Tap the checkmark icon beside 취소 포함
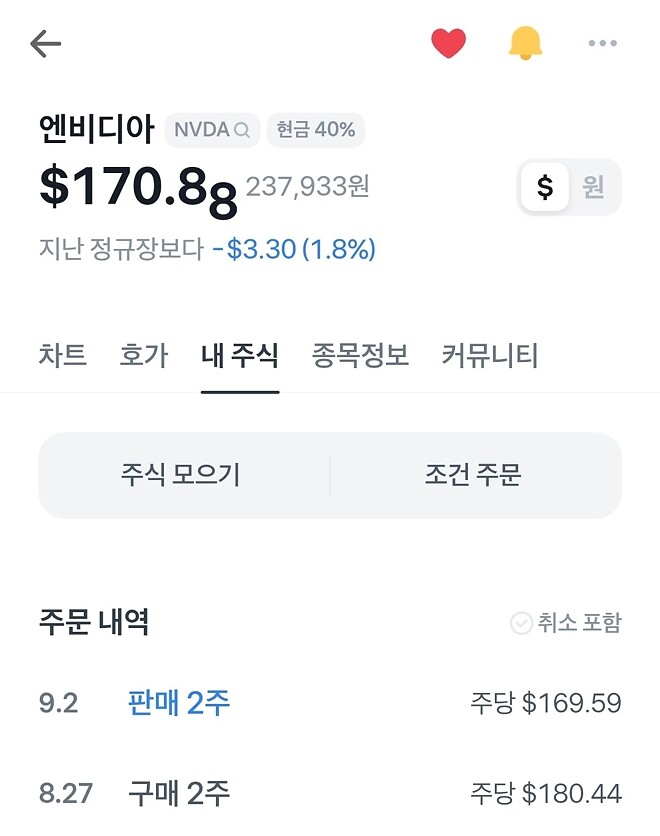The height and width of the screenshot is (836, 660). click(x=520, y=622)
